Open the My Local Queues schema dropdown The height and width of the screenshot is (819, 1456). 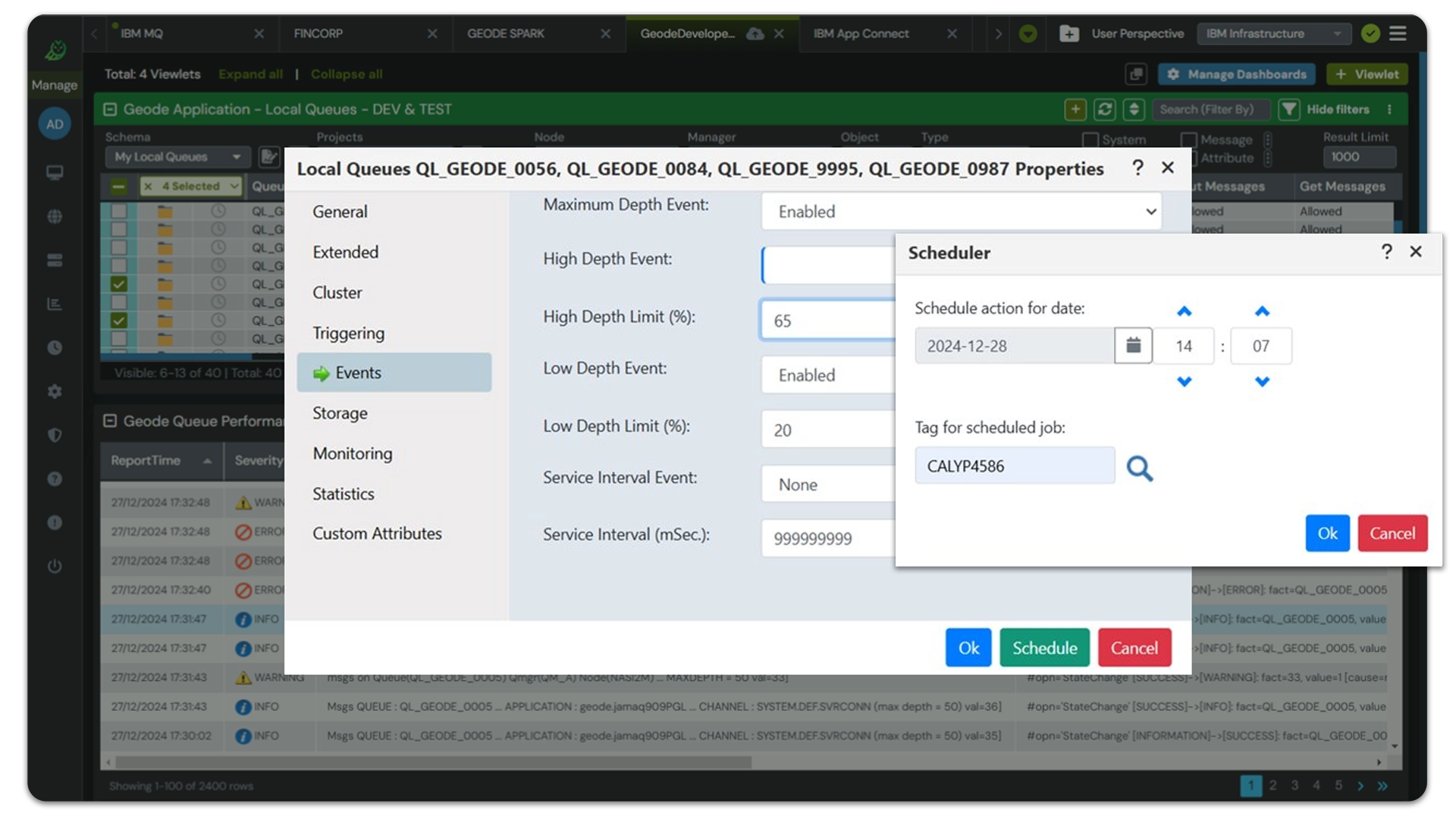[177, 157]
